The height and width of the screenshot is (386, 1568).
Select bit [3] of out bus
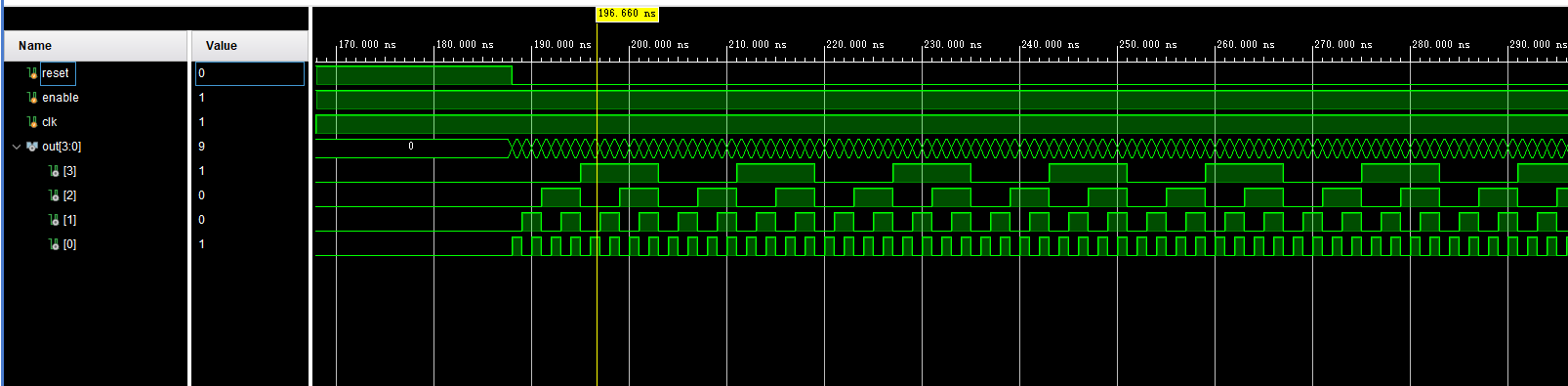69,171
